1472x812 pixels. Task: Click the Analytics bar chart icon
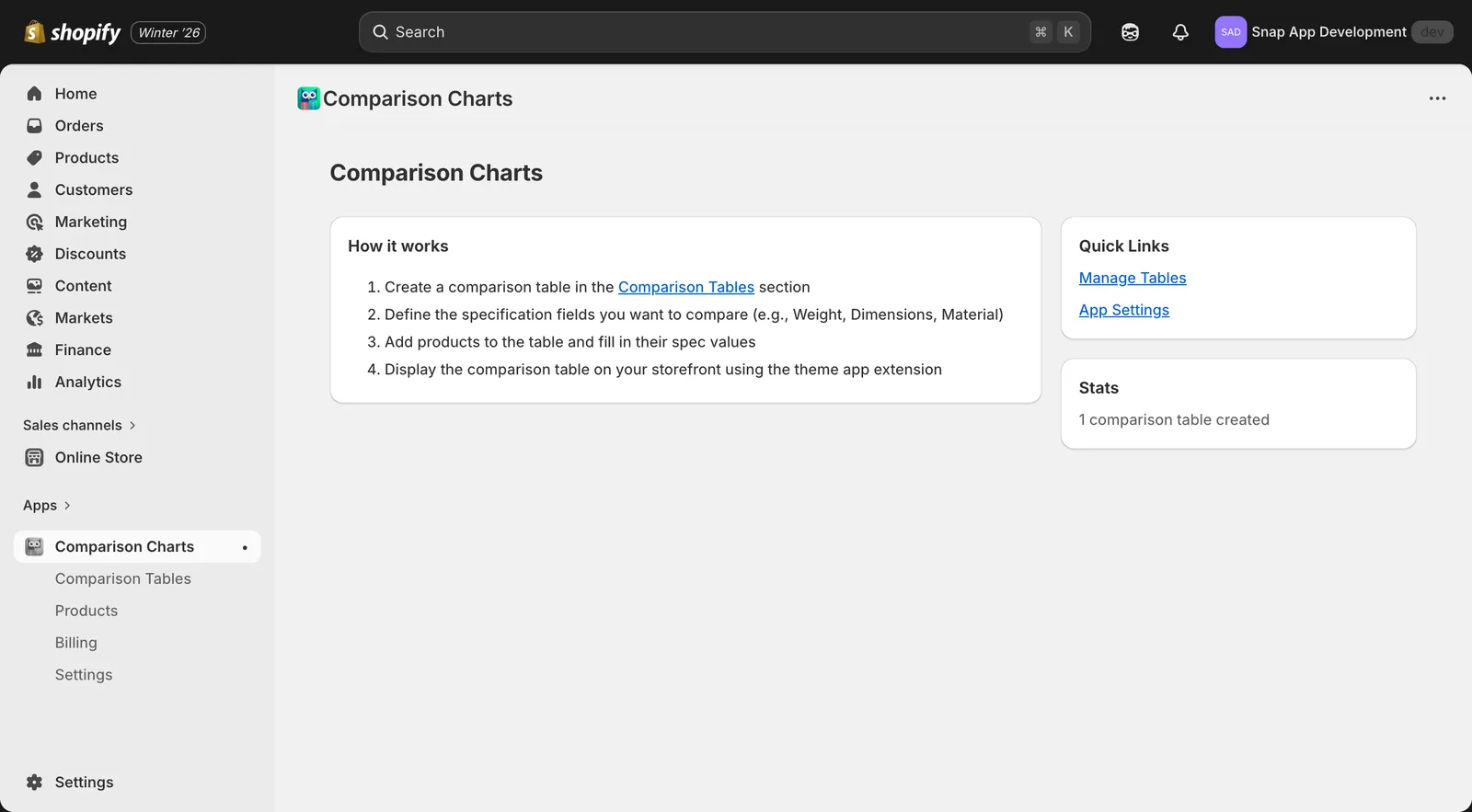pyautogui.click(x=34, y=382)
